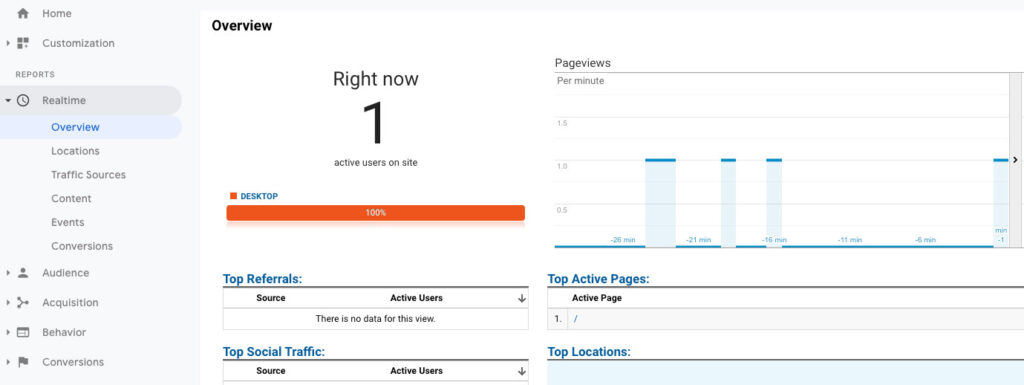Click the active users count 1
1024x385 pixels.
(375, 123)
